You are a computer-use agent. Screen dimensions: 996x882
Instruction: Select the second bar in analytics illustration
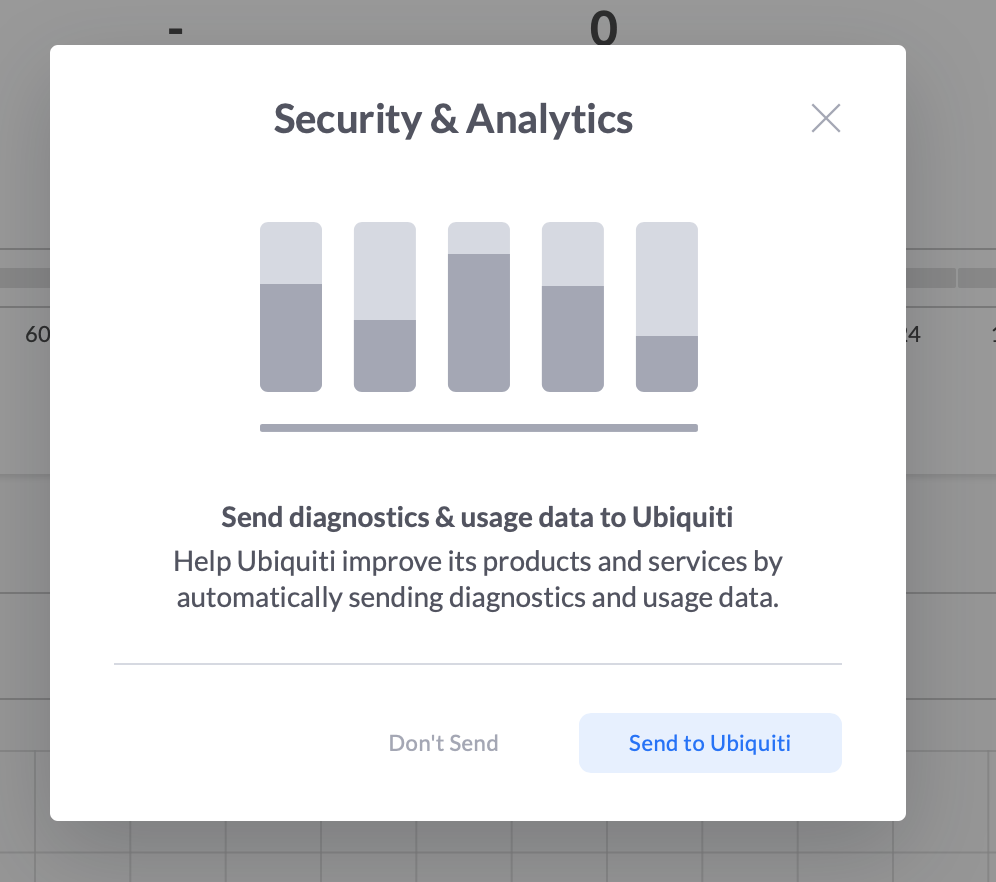tap(385, 307)
